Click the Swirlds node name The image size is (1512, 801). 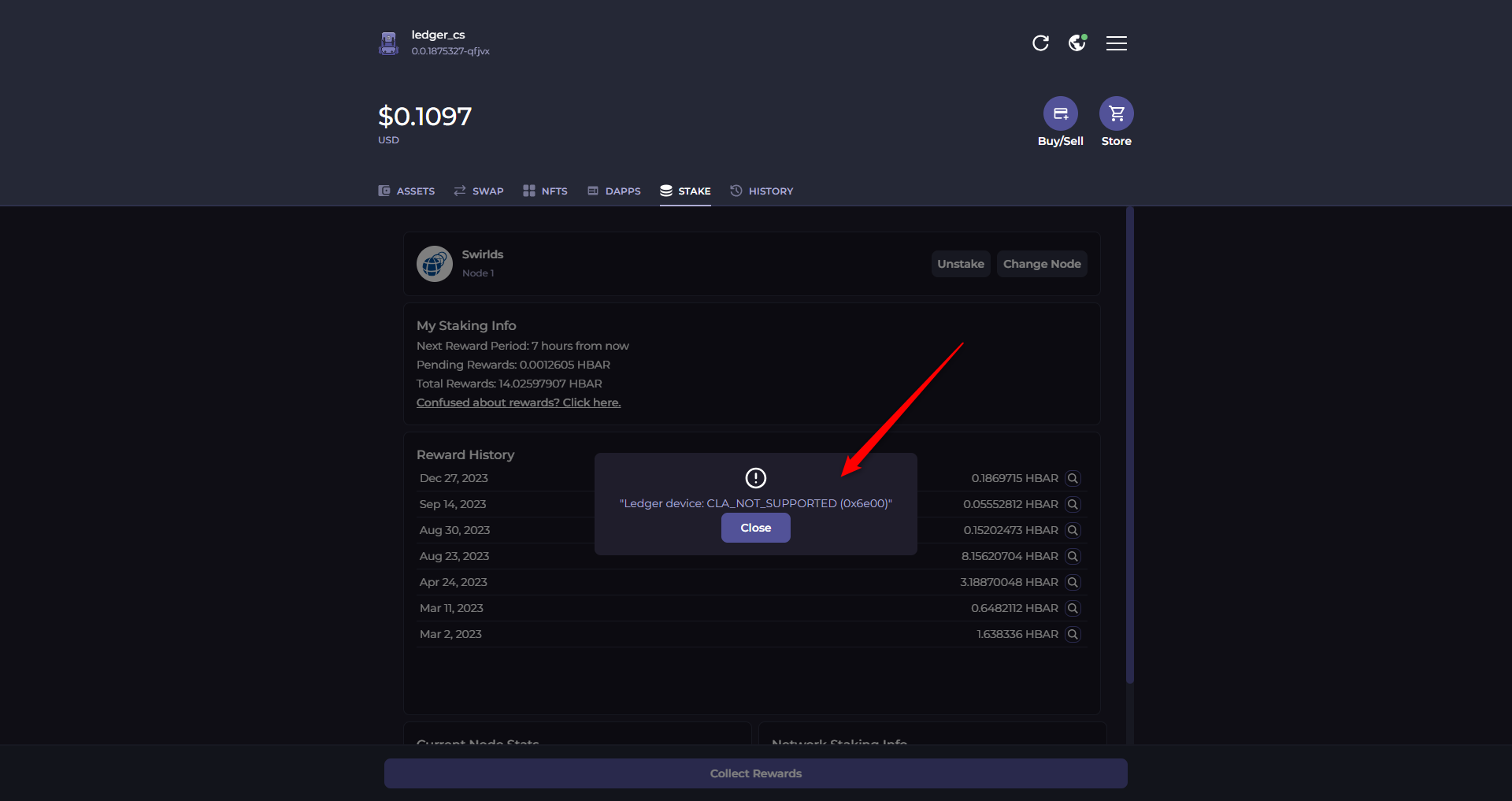(x=483, y=254)
